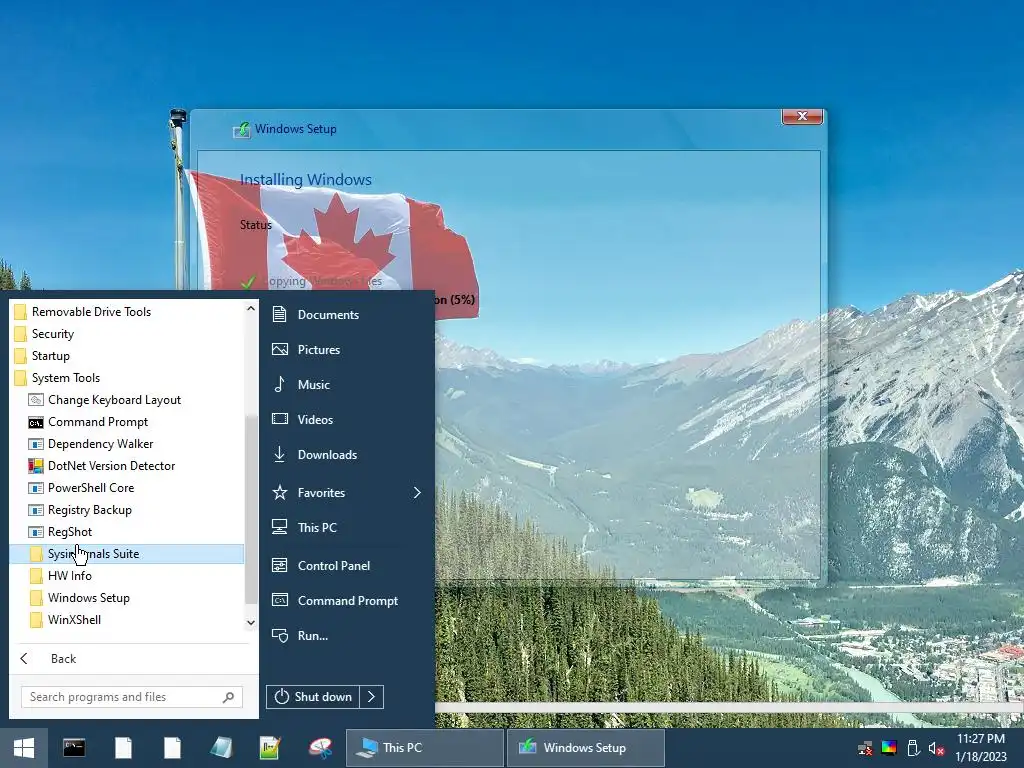Viewport: 1024px width, 768px height.
Task: Open the snipping scissors taskbar icon
Action: point(320,748)
